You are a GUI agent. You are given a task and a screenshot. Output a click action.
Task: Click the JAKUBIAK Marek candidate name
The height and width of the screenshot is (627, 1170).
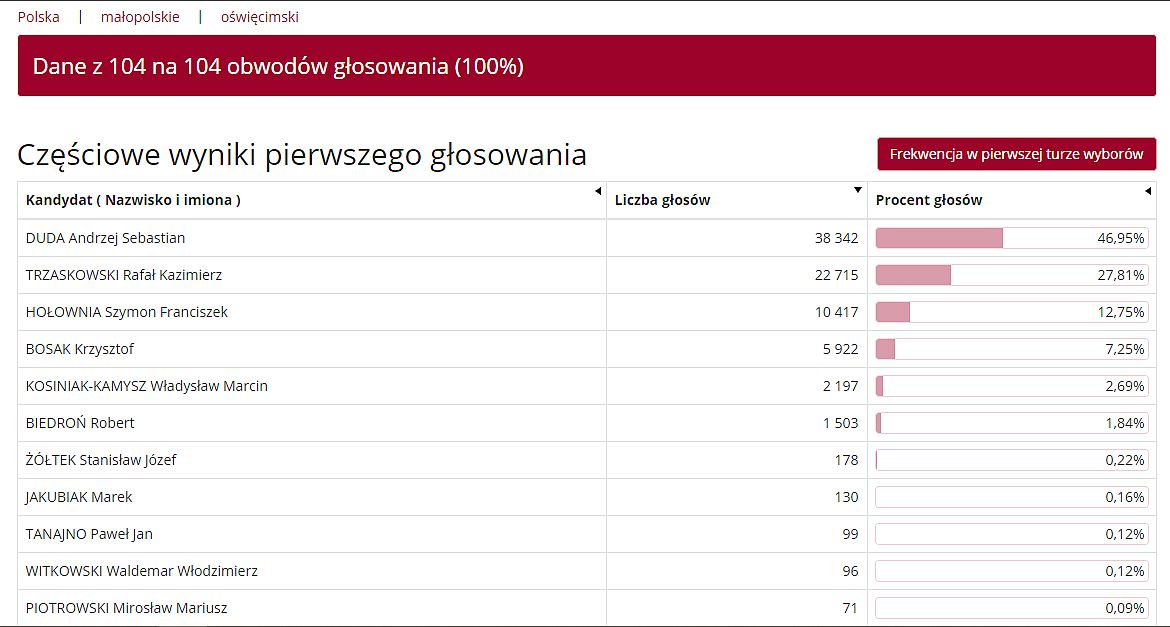tap(79, 497)
